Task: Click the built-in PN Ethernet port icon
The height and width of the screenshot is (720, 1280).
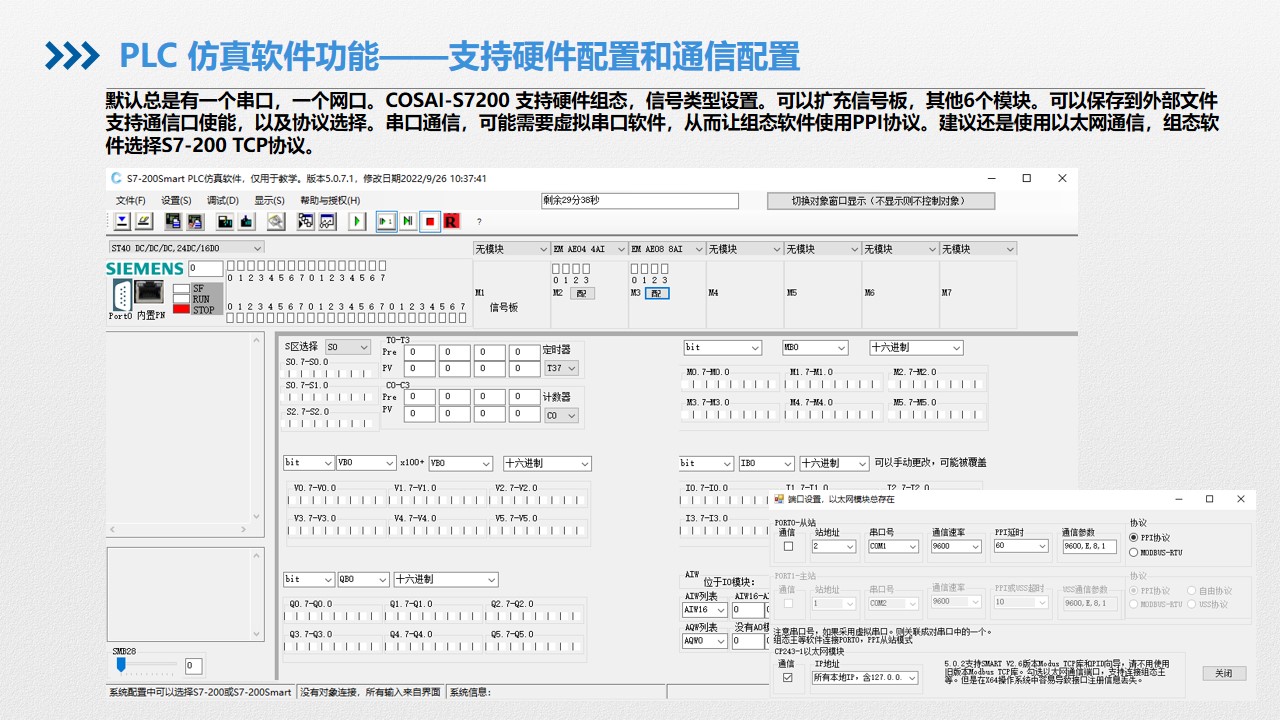Action: point(149,293)
